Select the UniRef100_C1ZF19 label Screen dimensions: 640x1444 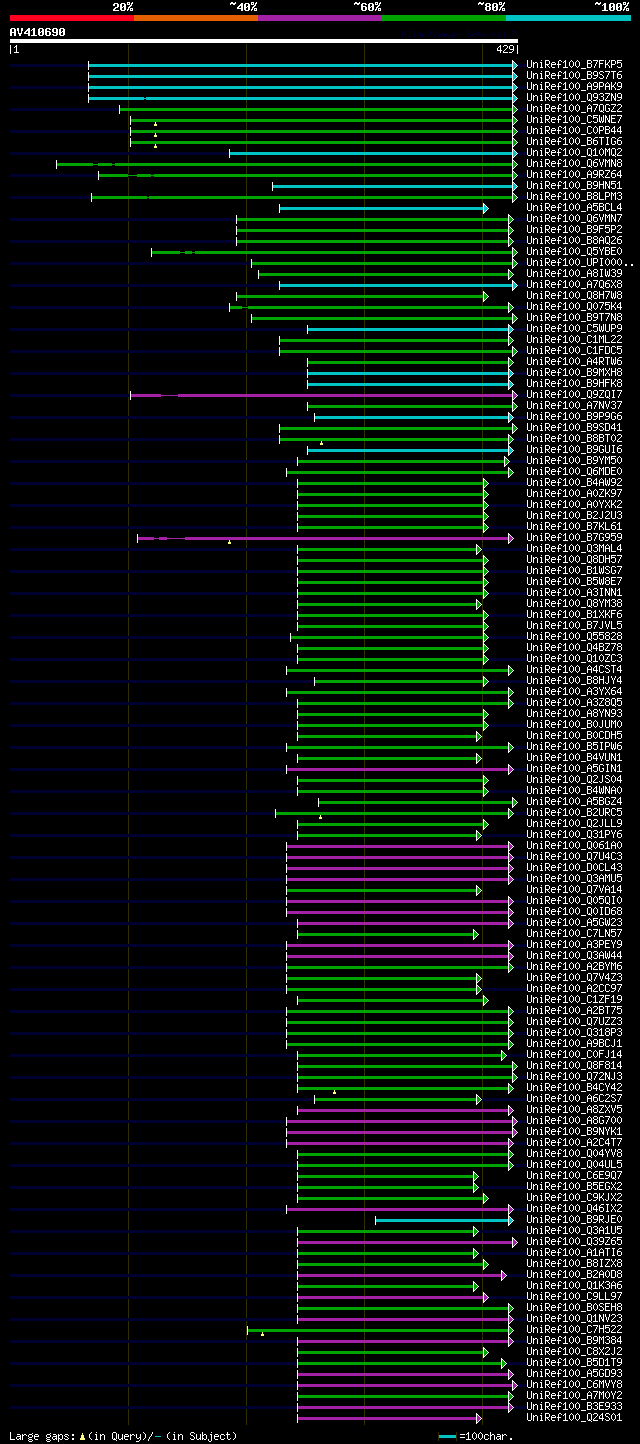coord(574,1000)
